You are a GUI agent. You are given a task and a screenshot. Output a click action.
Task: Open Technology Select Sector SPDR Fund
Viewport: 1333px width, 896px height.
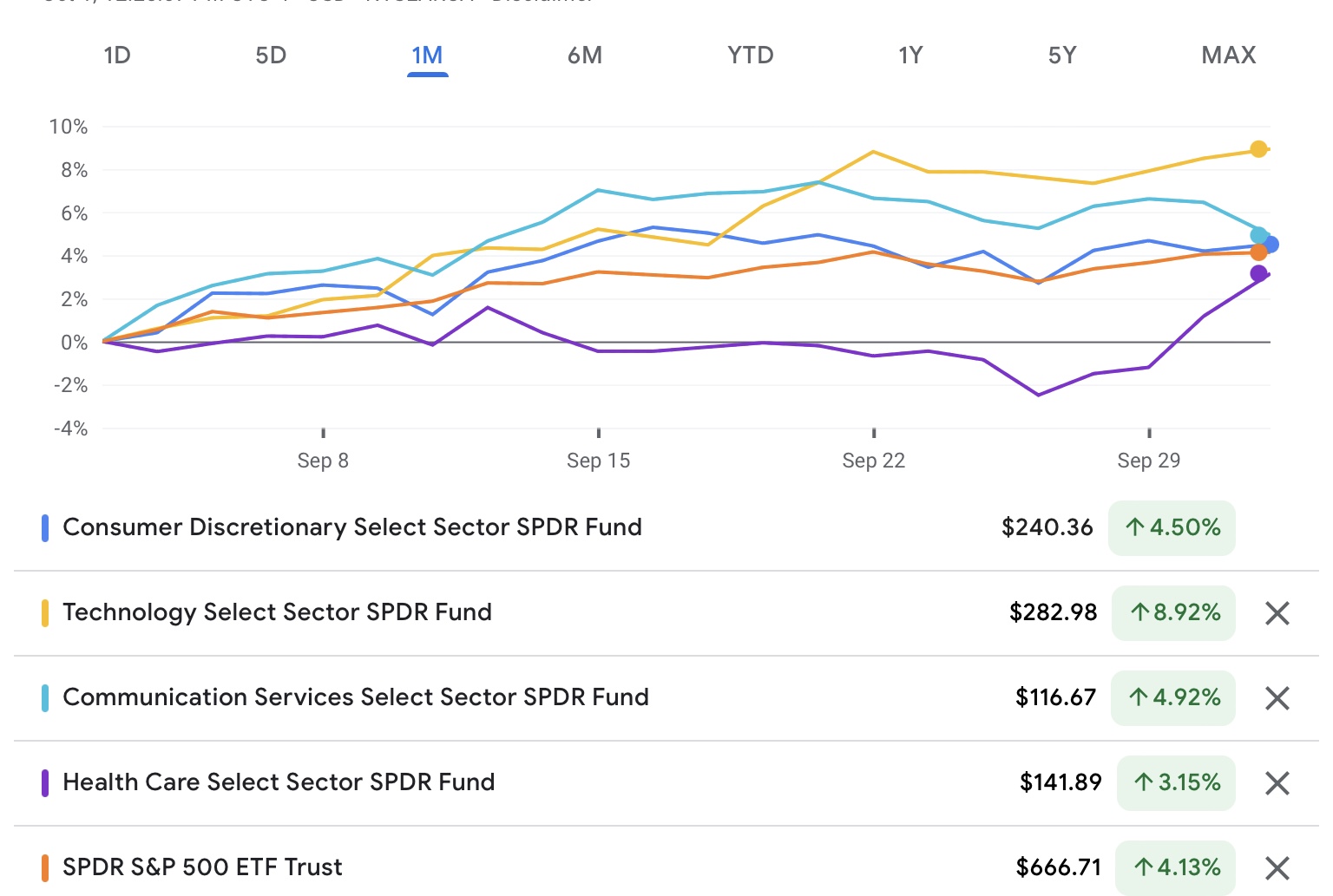[277, 612]
